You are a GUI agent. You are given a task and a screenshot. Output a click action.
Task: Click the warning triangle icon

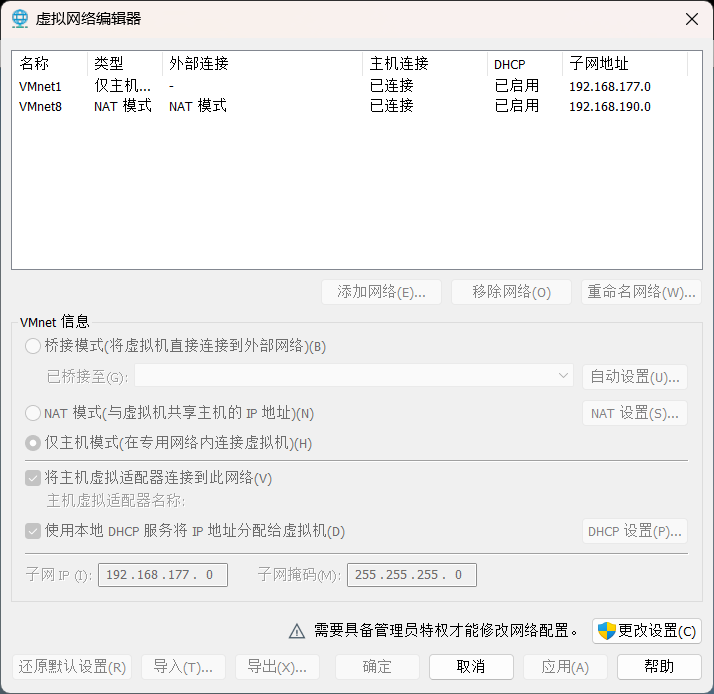click(x=297, y=631)
